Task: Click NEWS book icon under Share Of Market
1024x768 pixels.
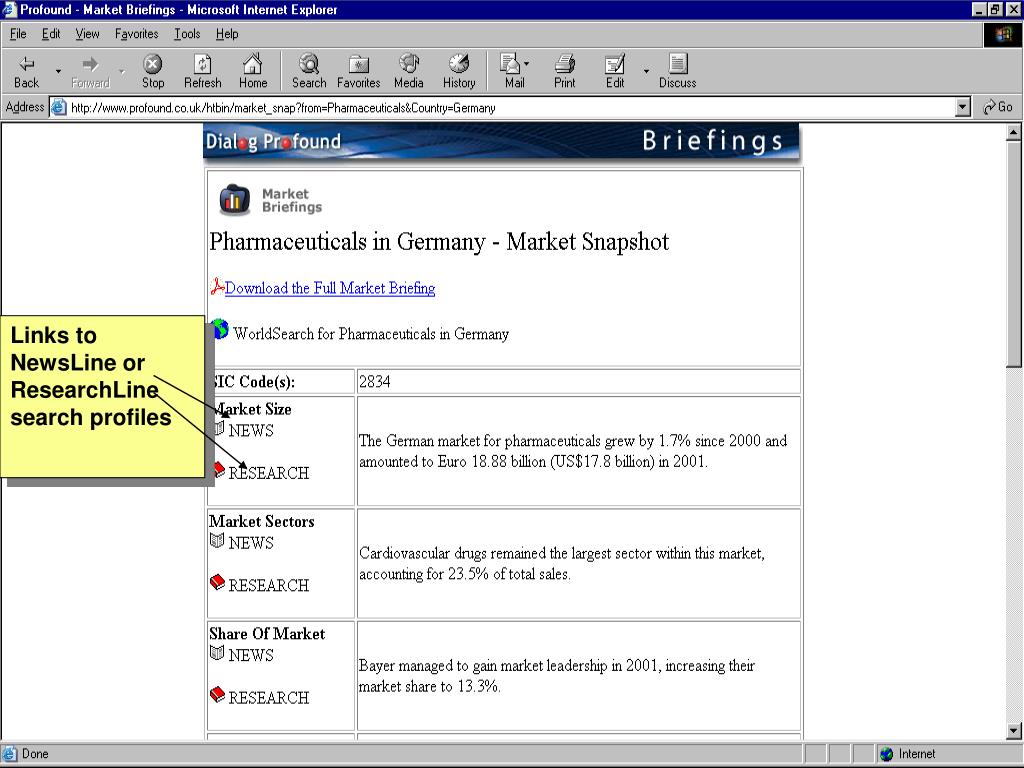Action: tap(217, 653)
